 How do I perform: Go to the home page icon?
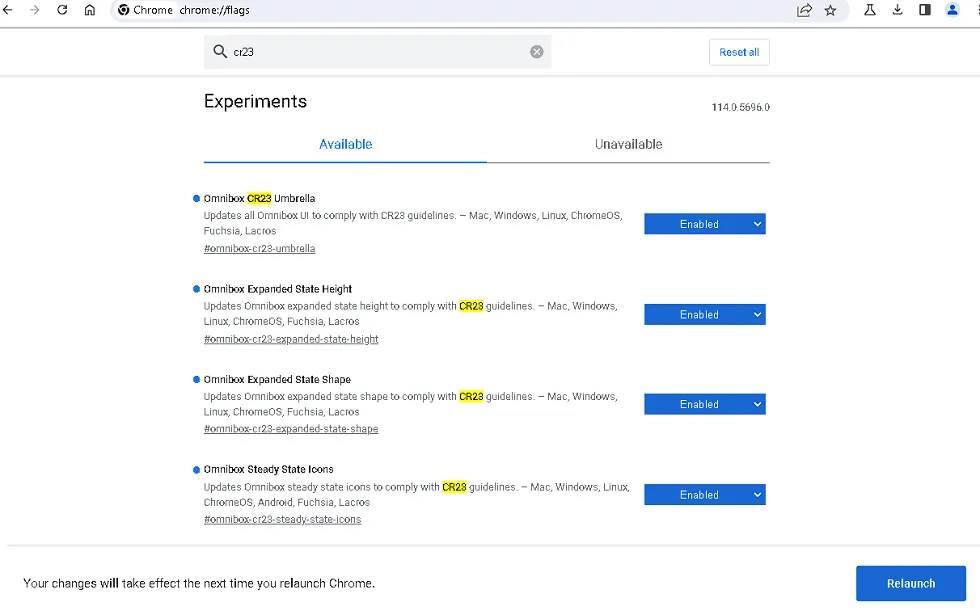pyautogui.click(x=90, y=10)
